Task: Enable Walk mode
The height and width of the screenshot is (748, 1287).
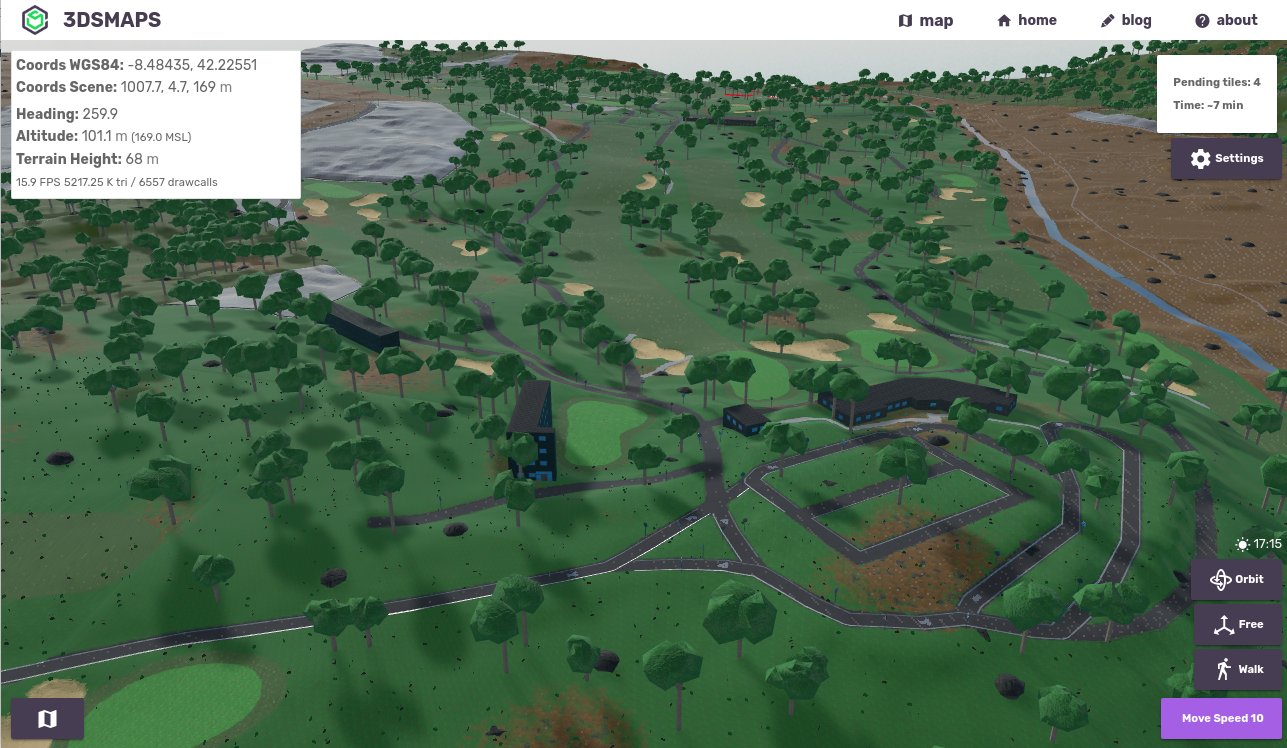Action: click(x=1237, y=669)
